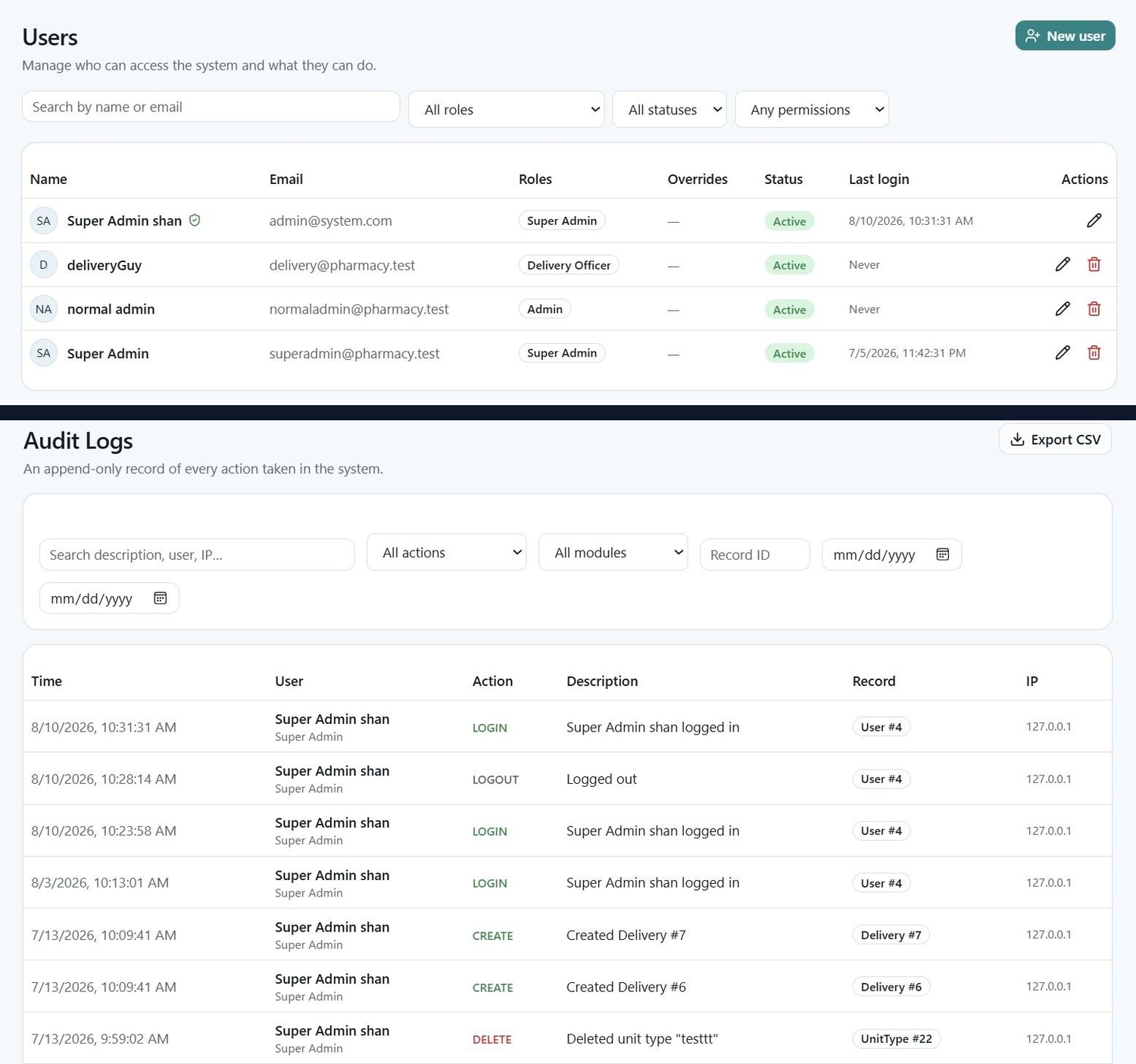Edit the Super Admin shan user row

tap(1094, 220)
